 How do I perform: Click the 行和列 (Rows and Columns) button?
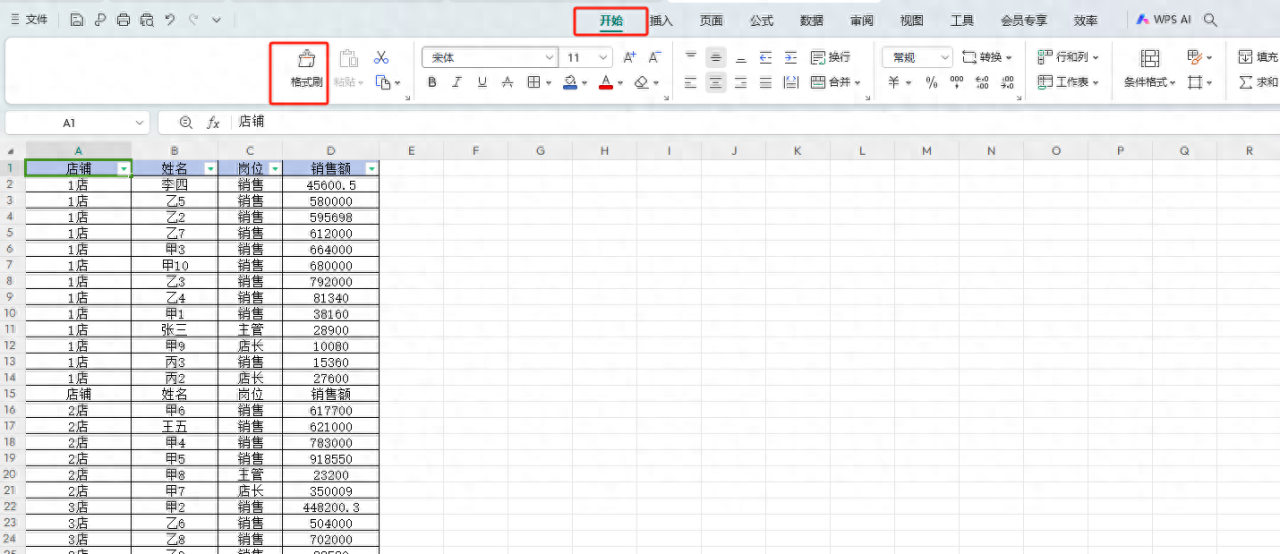[x=1068, y=58]
